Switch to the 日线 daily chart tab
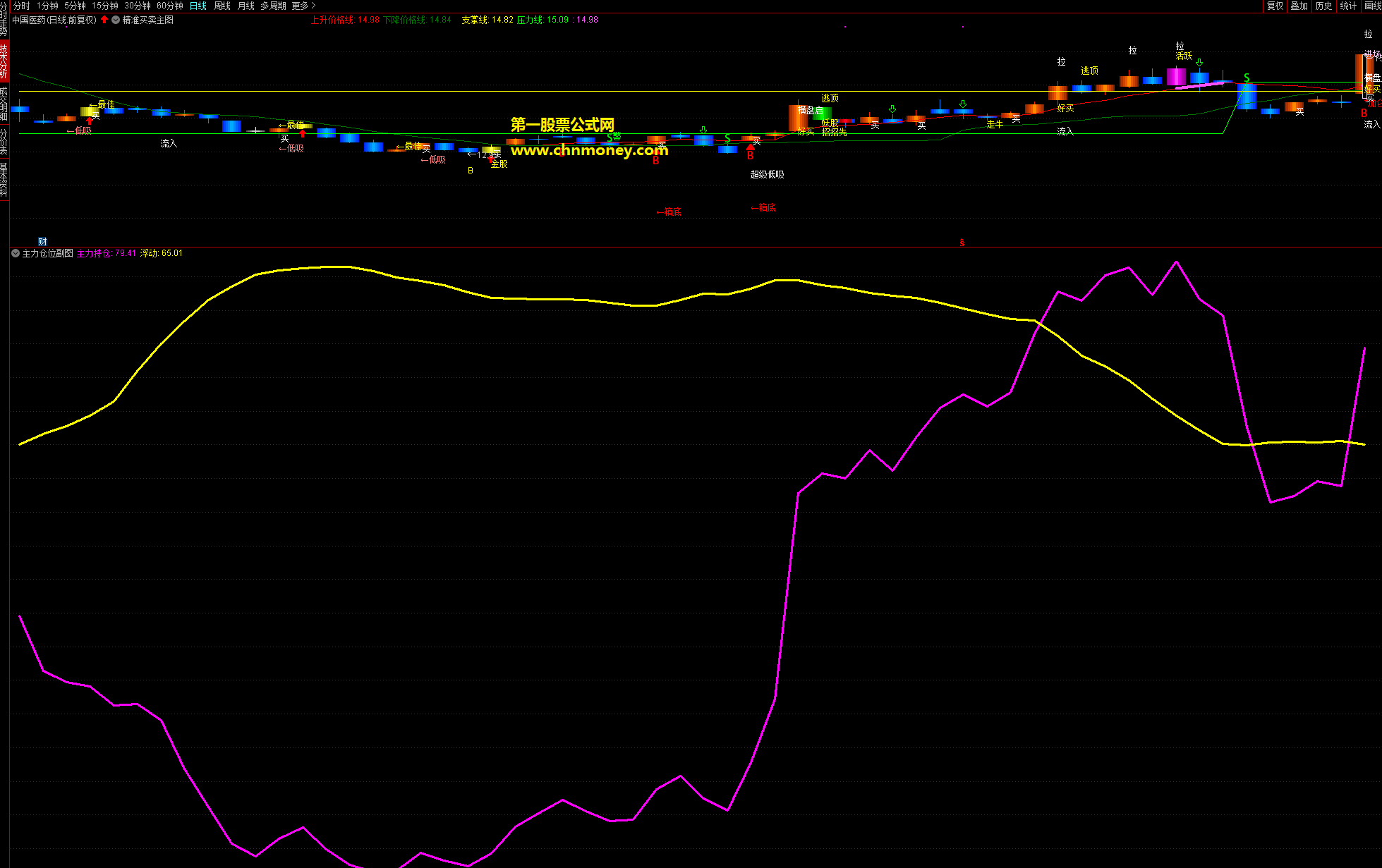1382x868 pixels. tap(198, 6)
